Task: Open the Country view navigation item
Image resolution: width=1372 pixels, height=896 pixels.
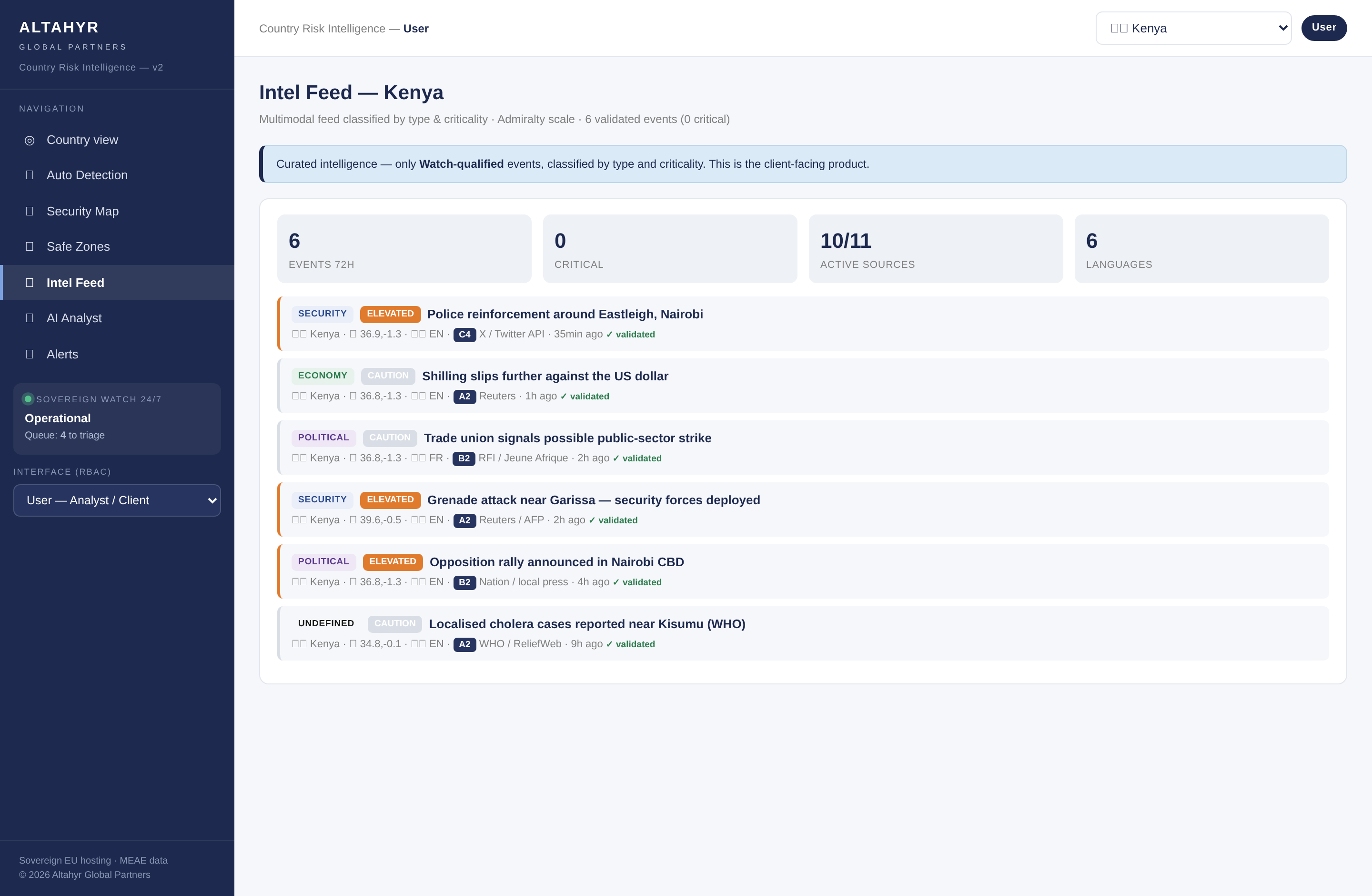Action: pyautogui.click(x=117, y=140)
